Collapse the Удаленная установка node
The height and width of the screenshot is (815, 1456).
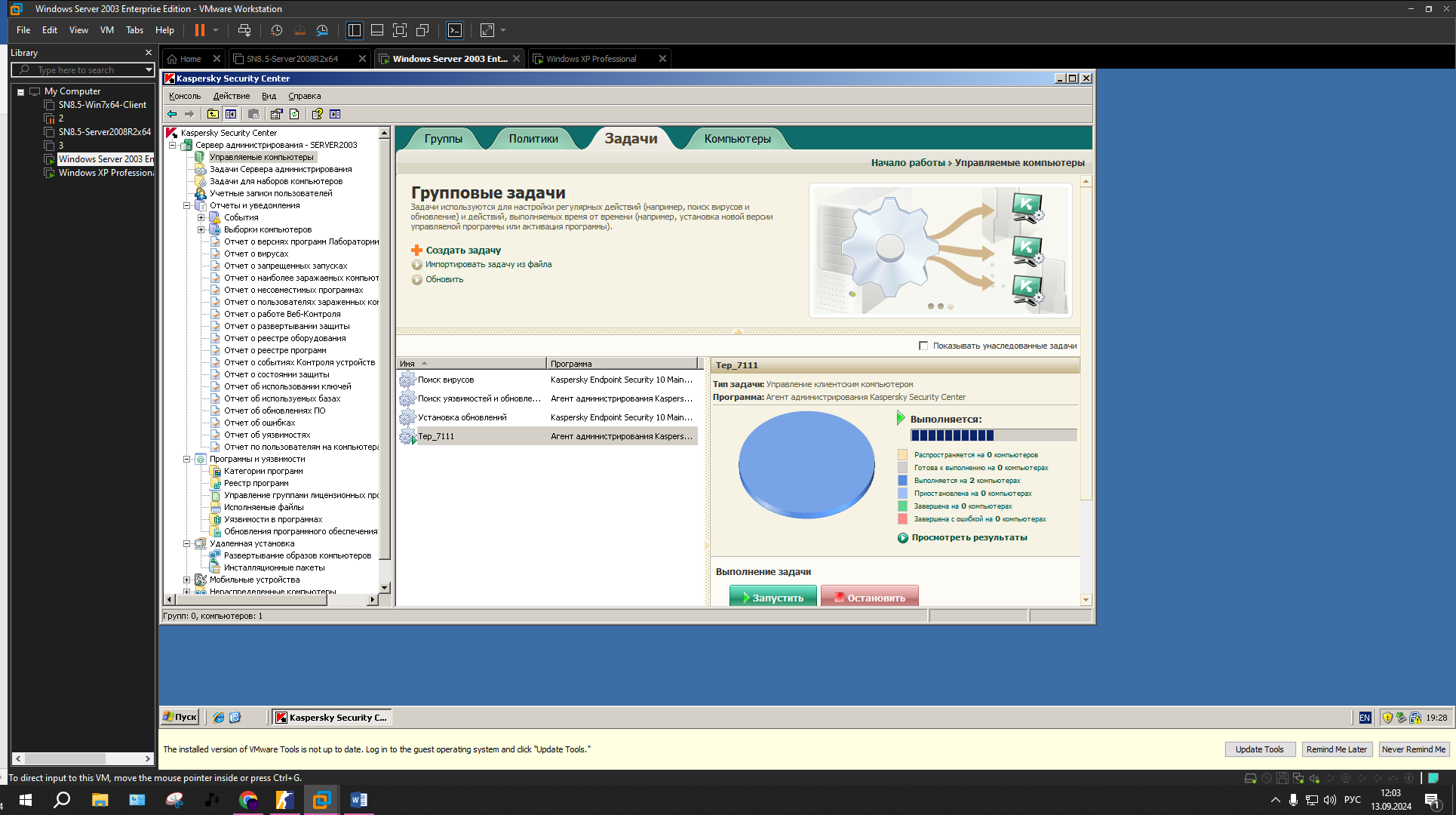(x=187, y=543)
